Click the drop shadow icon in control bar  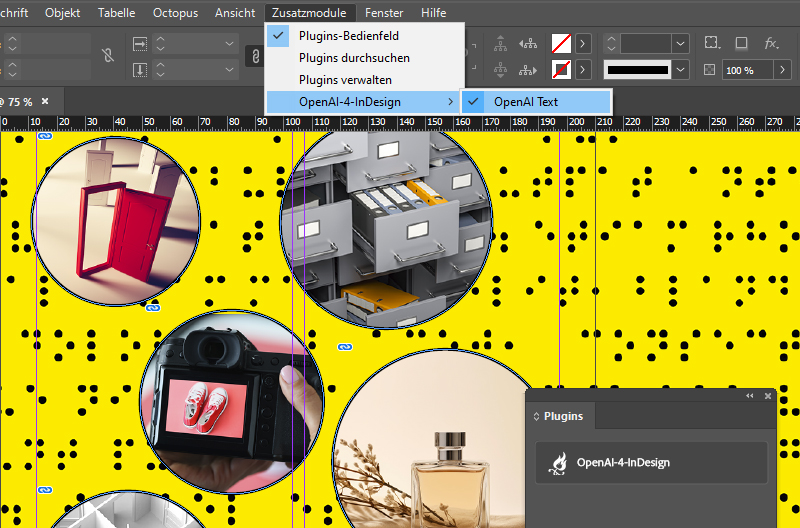(x=741, y=44)
